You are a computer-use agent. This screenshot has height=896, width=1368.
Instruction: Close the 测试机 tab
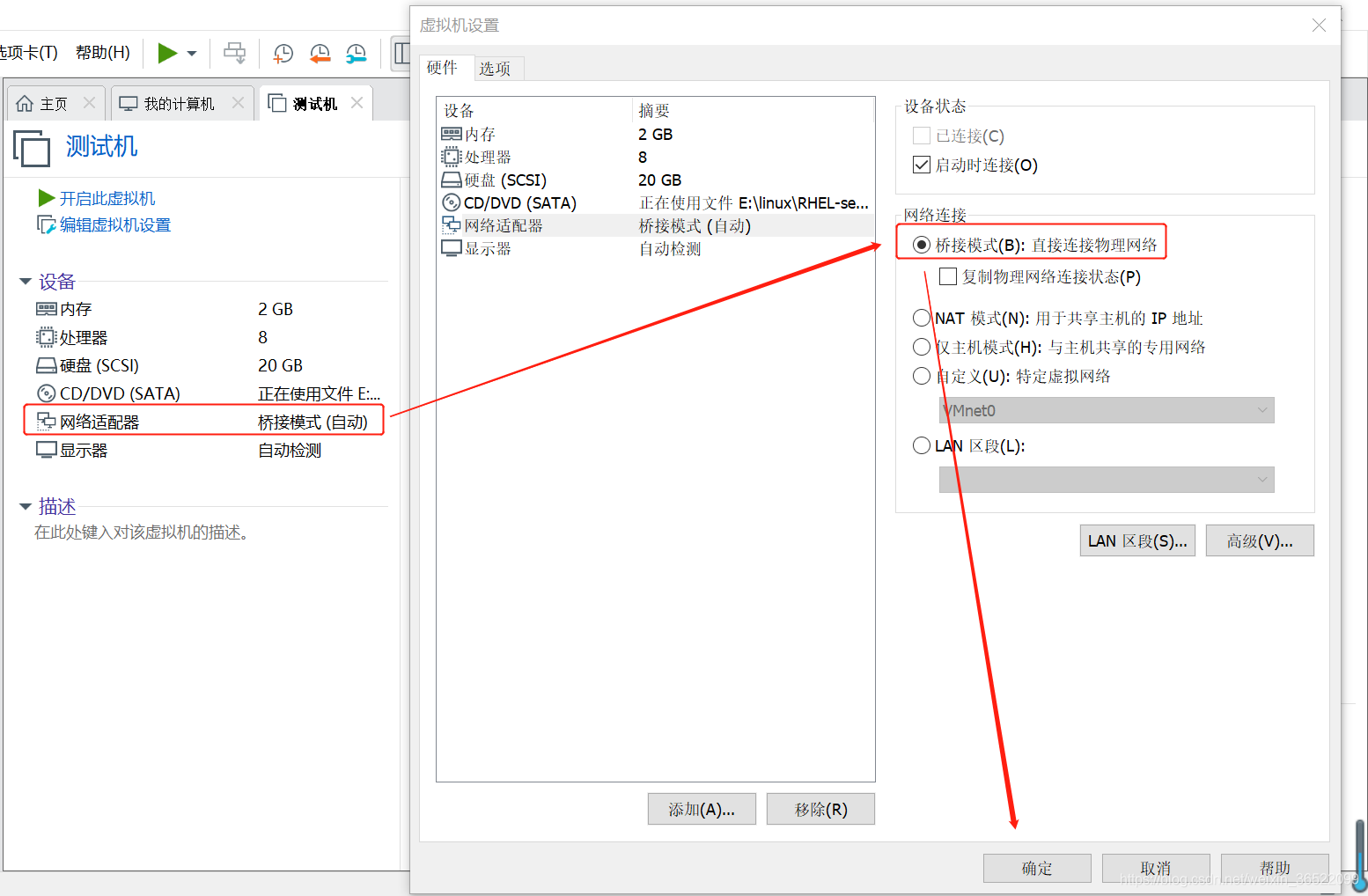tap(357, 103)
